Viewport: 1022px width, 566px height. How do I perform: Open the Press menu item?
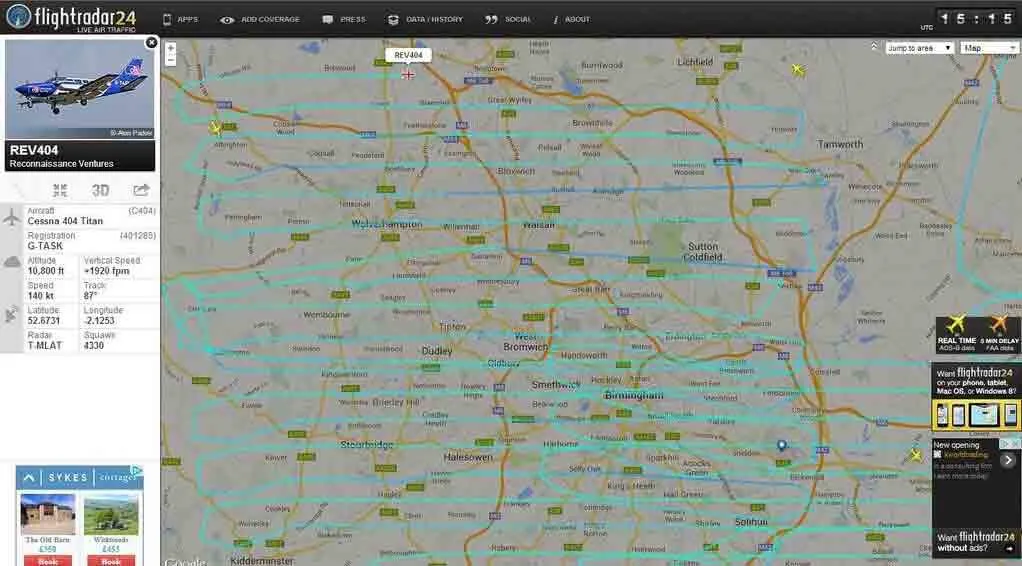pyautogui.click(x=343, y=20)
